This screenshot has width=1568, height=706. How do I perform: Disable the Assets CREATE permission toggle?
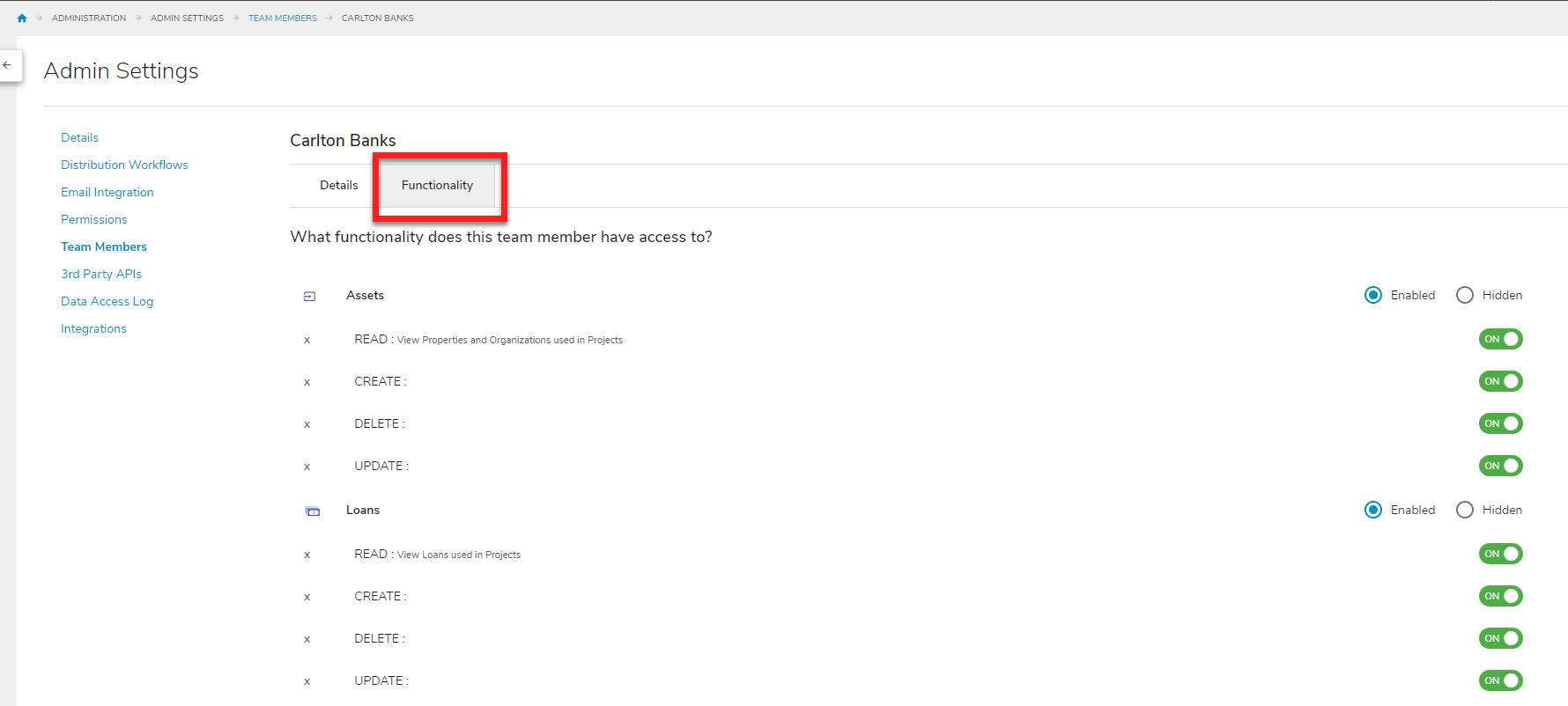pos(1500,381)
